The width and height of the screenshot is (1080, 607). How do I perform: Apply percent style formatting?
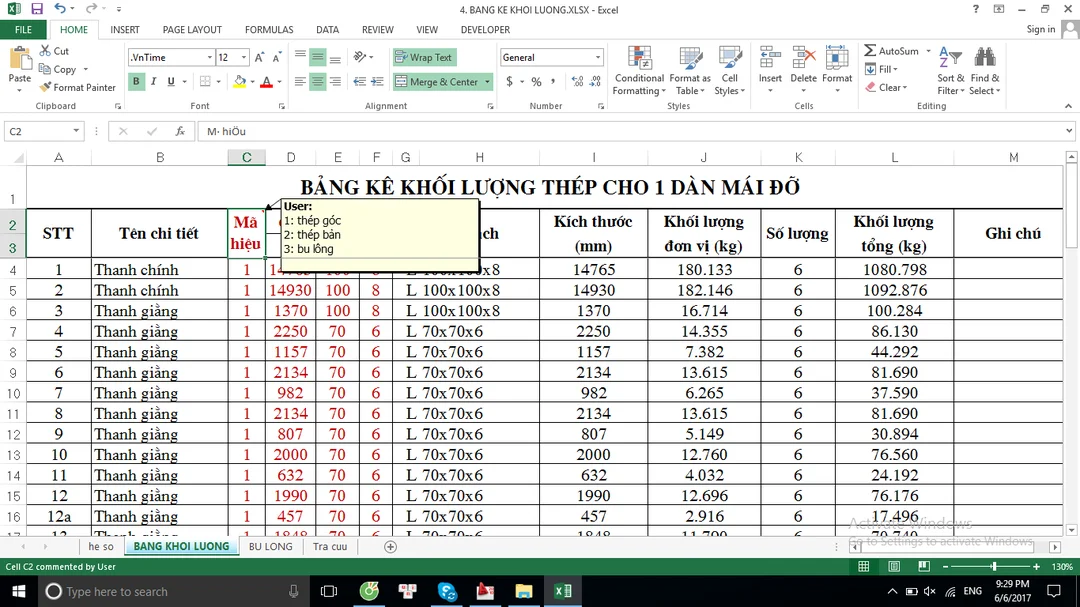pyautogui.click(x=536, y=81)
